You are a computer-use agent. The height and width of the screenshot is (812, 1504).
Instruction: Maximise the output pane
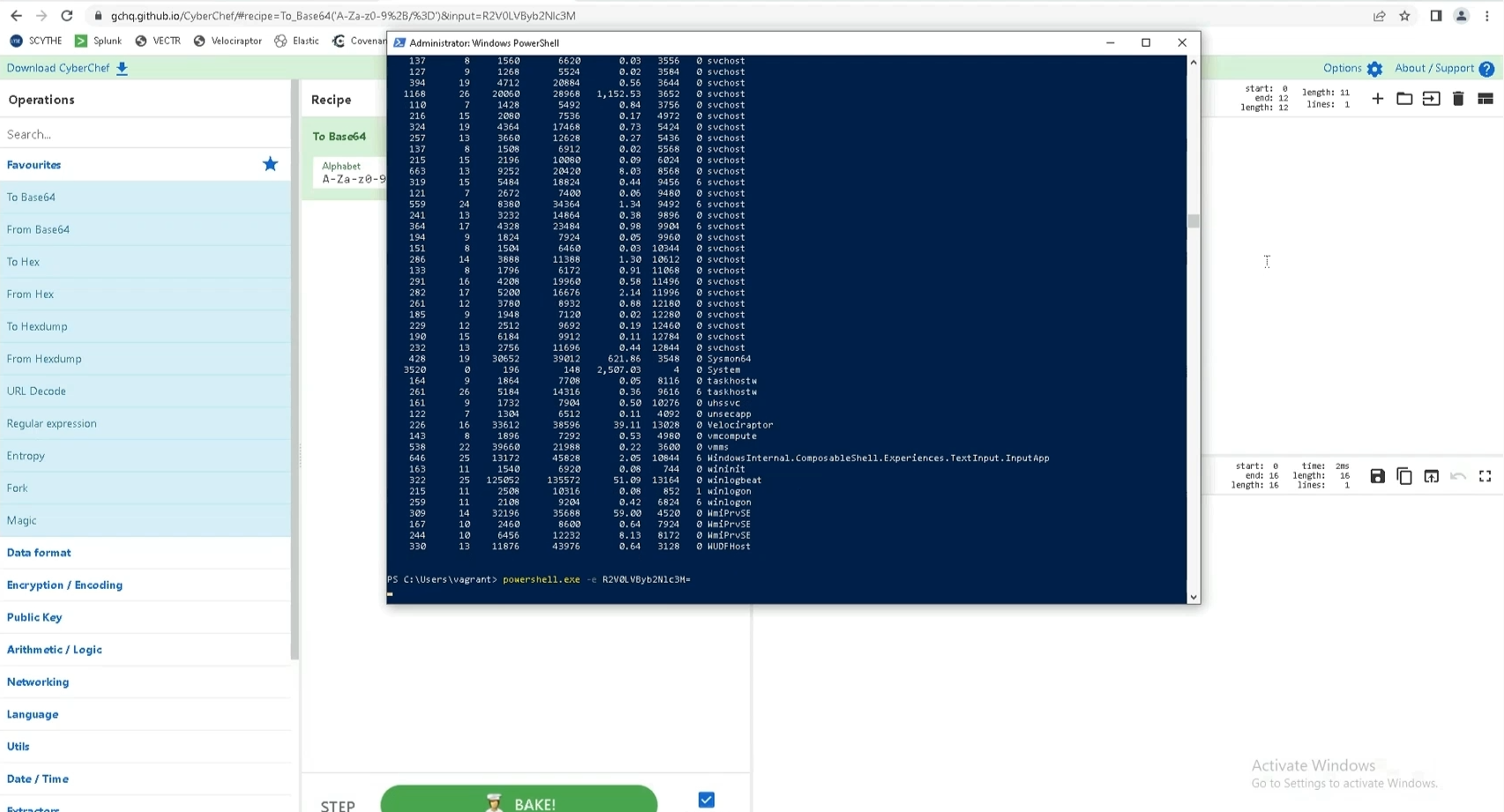[1485, 476]
